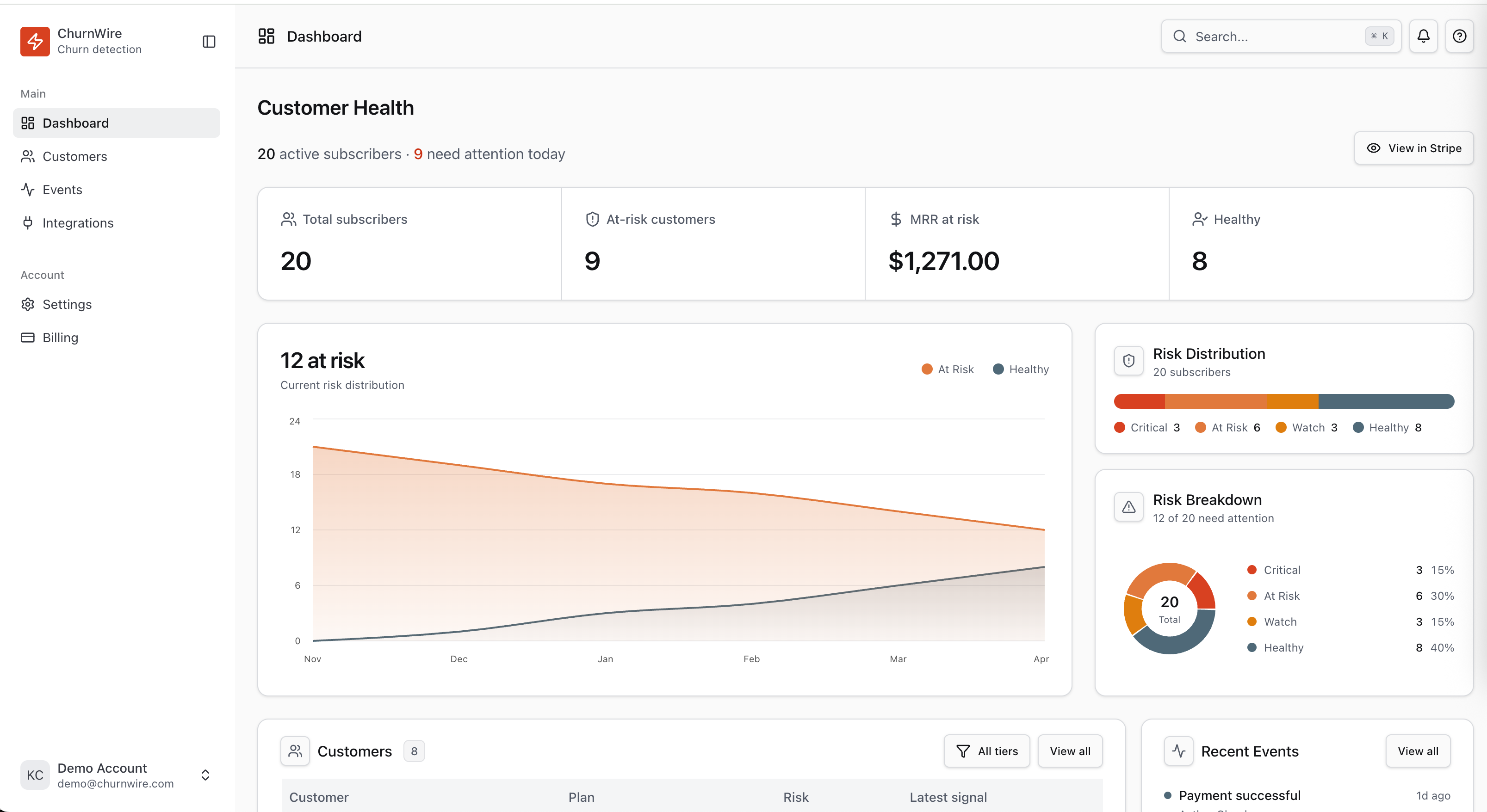The width and height of the screenshot is (1487, 812).
Task: Click the View in Stripe button
Action: (x=1414, y=148)
